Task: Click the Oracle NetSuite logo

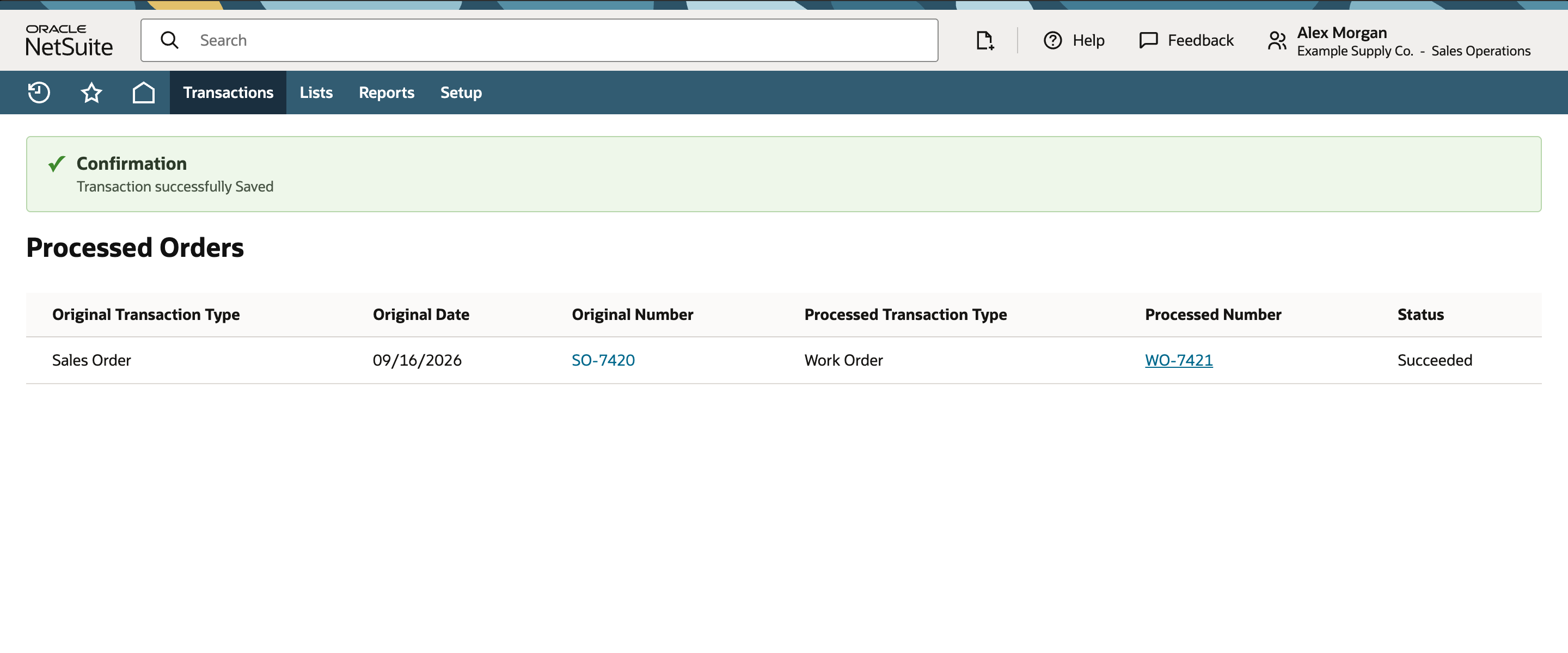Action: [69, 40]
